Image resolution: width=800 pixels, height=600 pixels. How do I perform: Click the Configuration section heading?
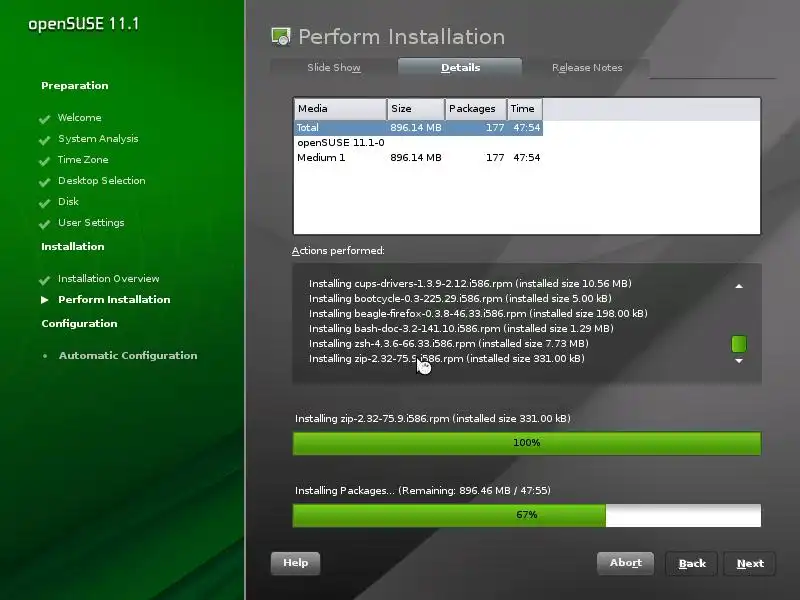[79, 323]
